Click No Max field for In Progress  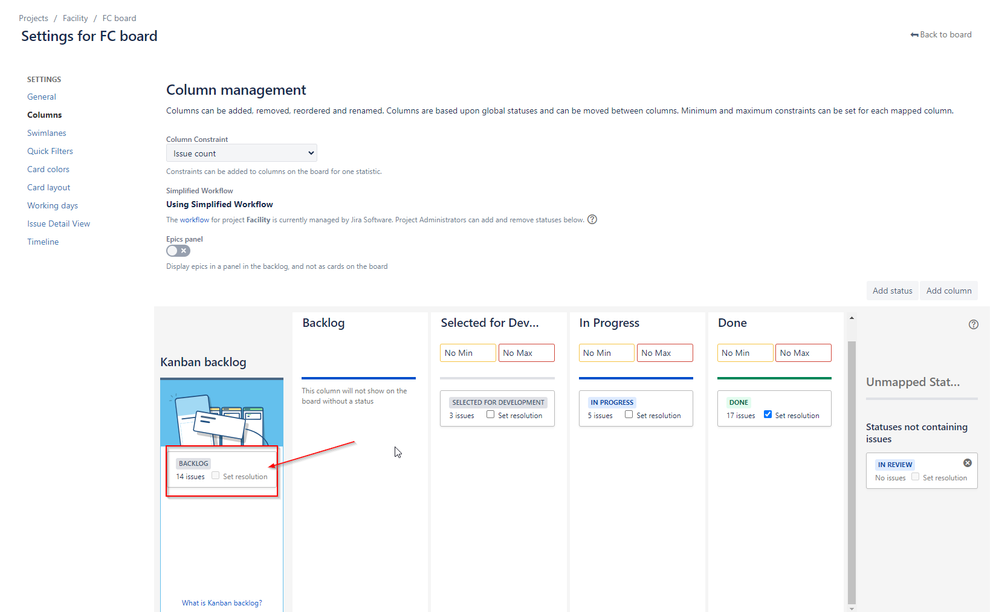pos(665,353)
